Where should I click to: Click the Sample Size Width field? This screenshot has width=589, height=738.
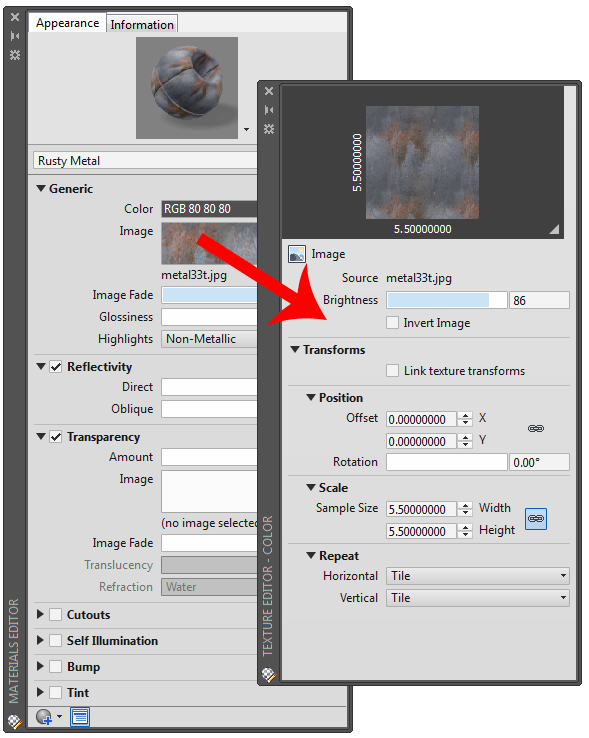pos(421,509)
